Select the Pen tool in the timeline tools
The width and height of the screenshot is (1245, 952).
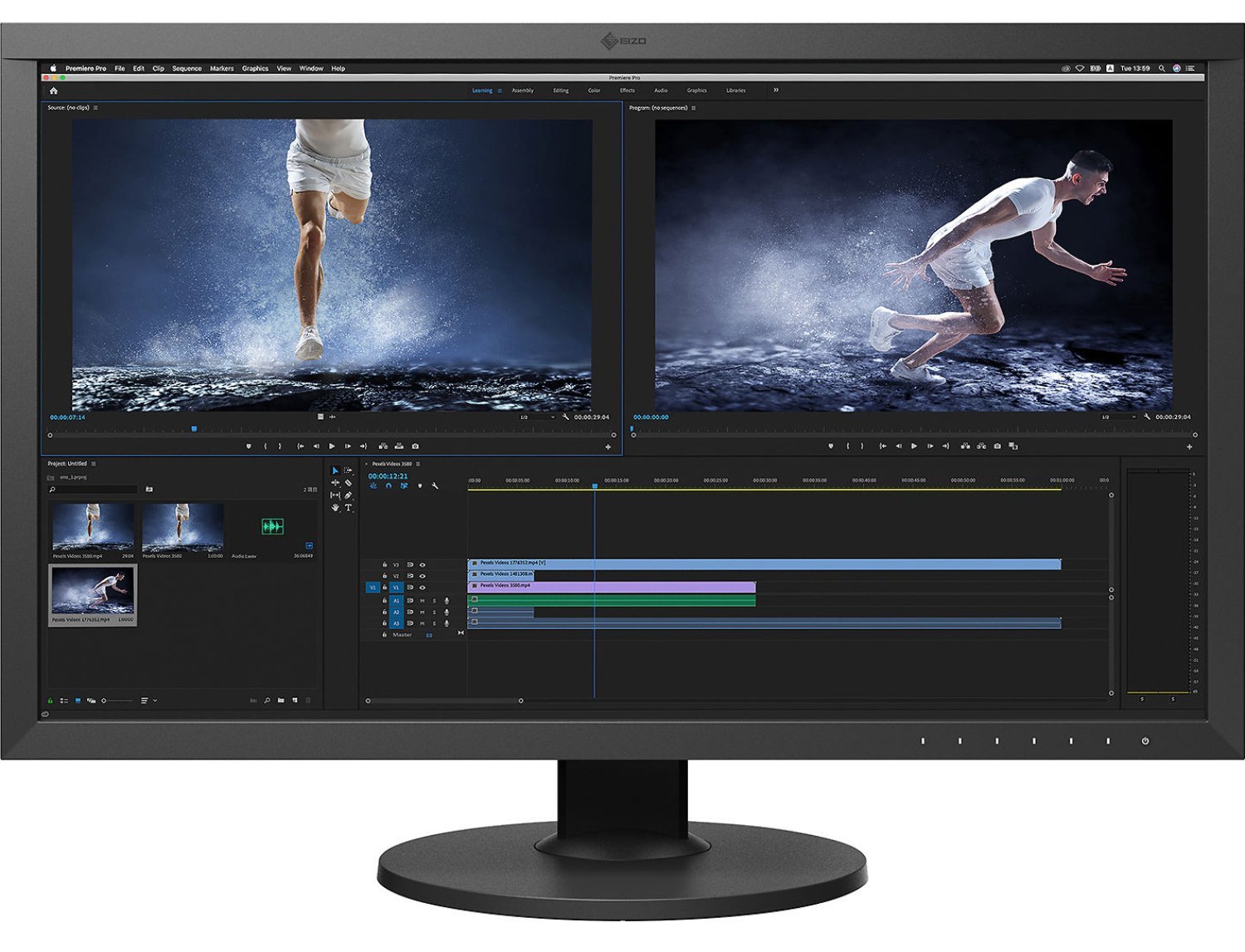click(349, 495)
